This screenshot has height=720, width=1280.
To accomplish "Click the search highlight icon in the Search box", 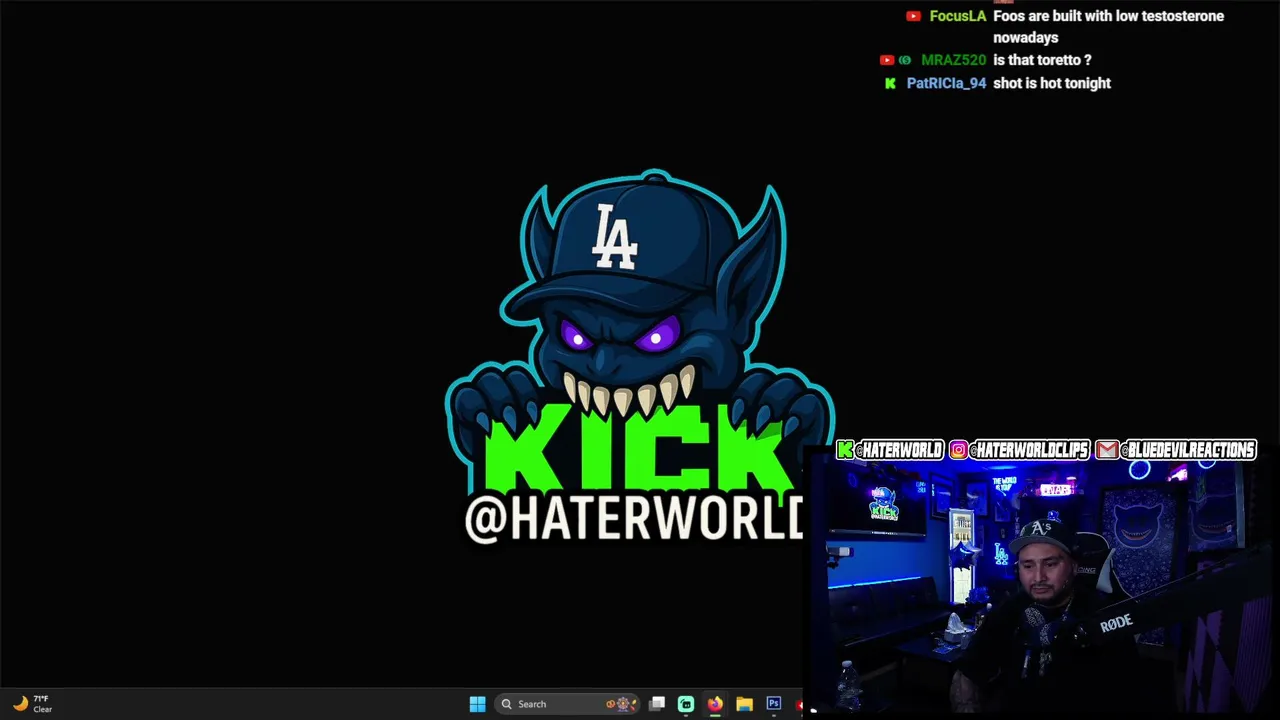I will click(621, 704).
